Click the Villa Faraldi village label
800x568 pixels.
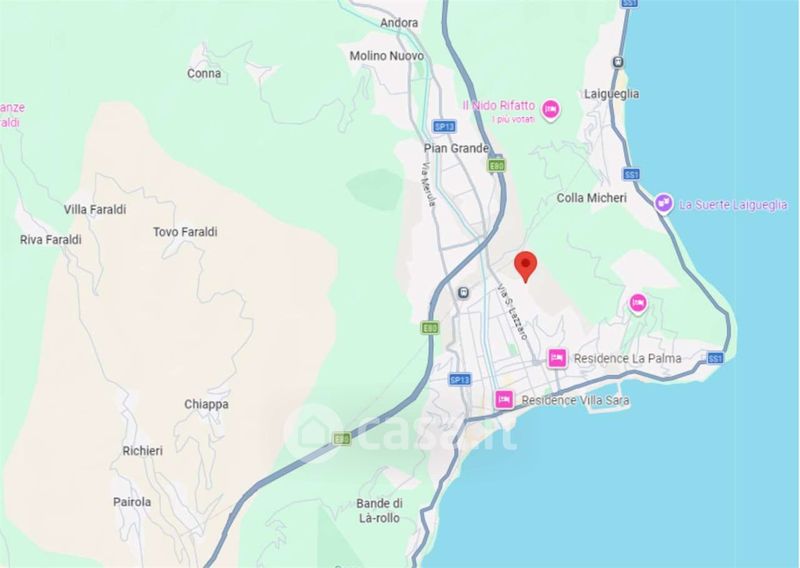(x=95, y=209)
